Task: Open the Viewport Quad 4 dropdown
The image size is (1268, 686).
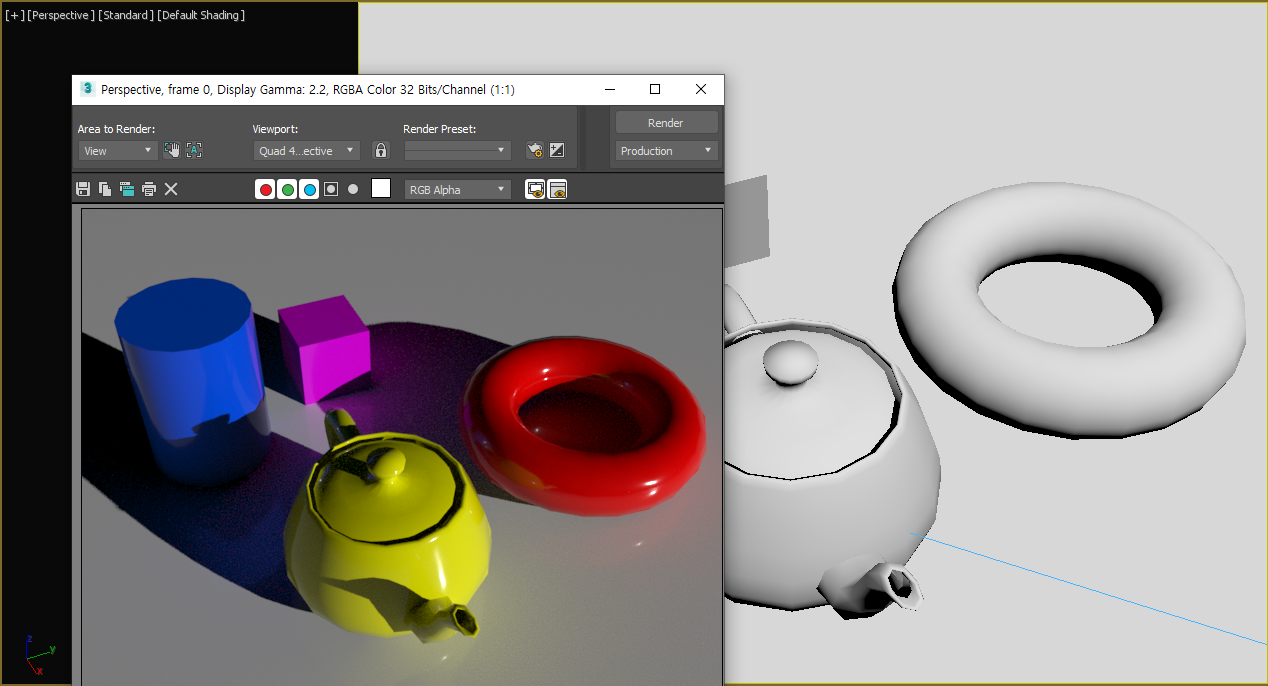Action: click(x=307, y=151)
